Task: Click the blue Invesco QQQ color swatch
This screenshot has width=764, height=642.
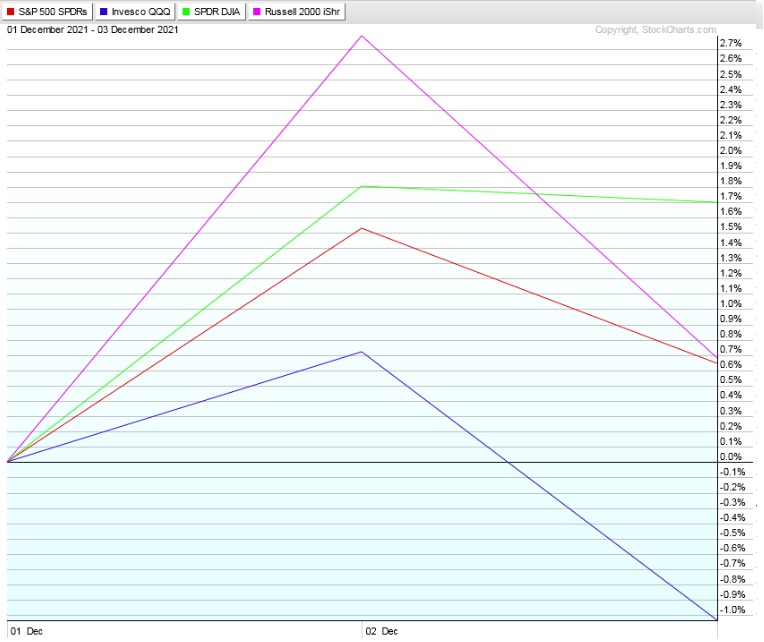Action: tap(103, 12)
